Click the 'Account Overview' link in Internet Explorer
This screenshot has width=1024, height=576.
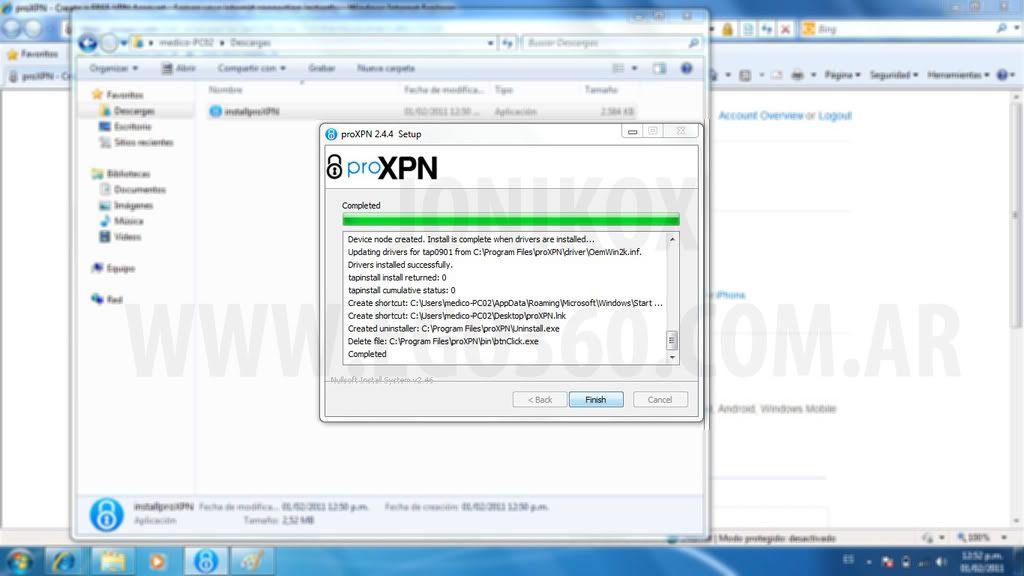click(761, 116)
